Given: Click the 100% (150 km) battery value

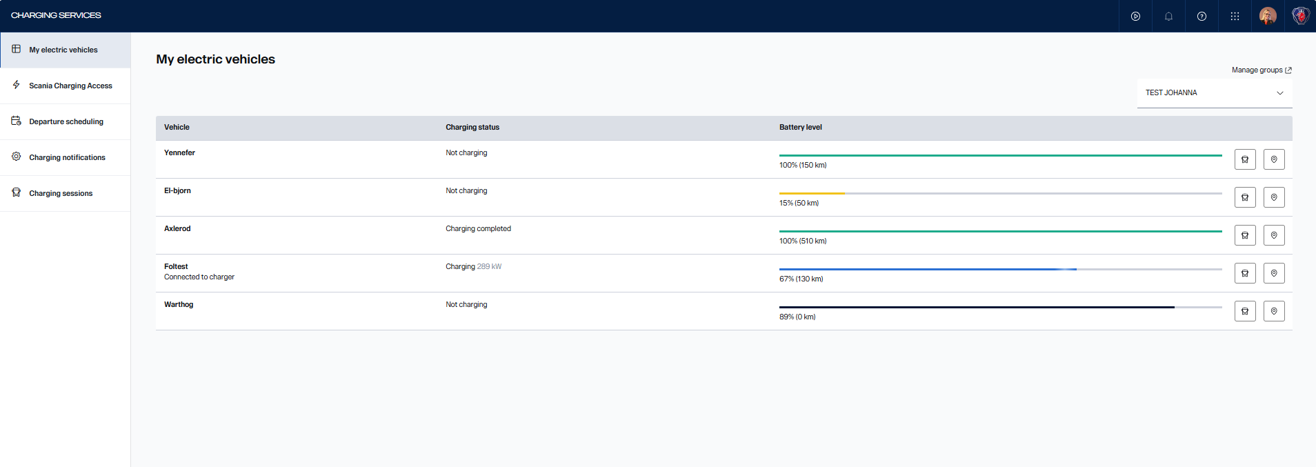Looking at the screenshot, I should tap(803, 165).
